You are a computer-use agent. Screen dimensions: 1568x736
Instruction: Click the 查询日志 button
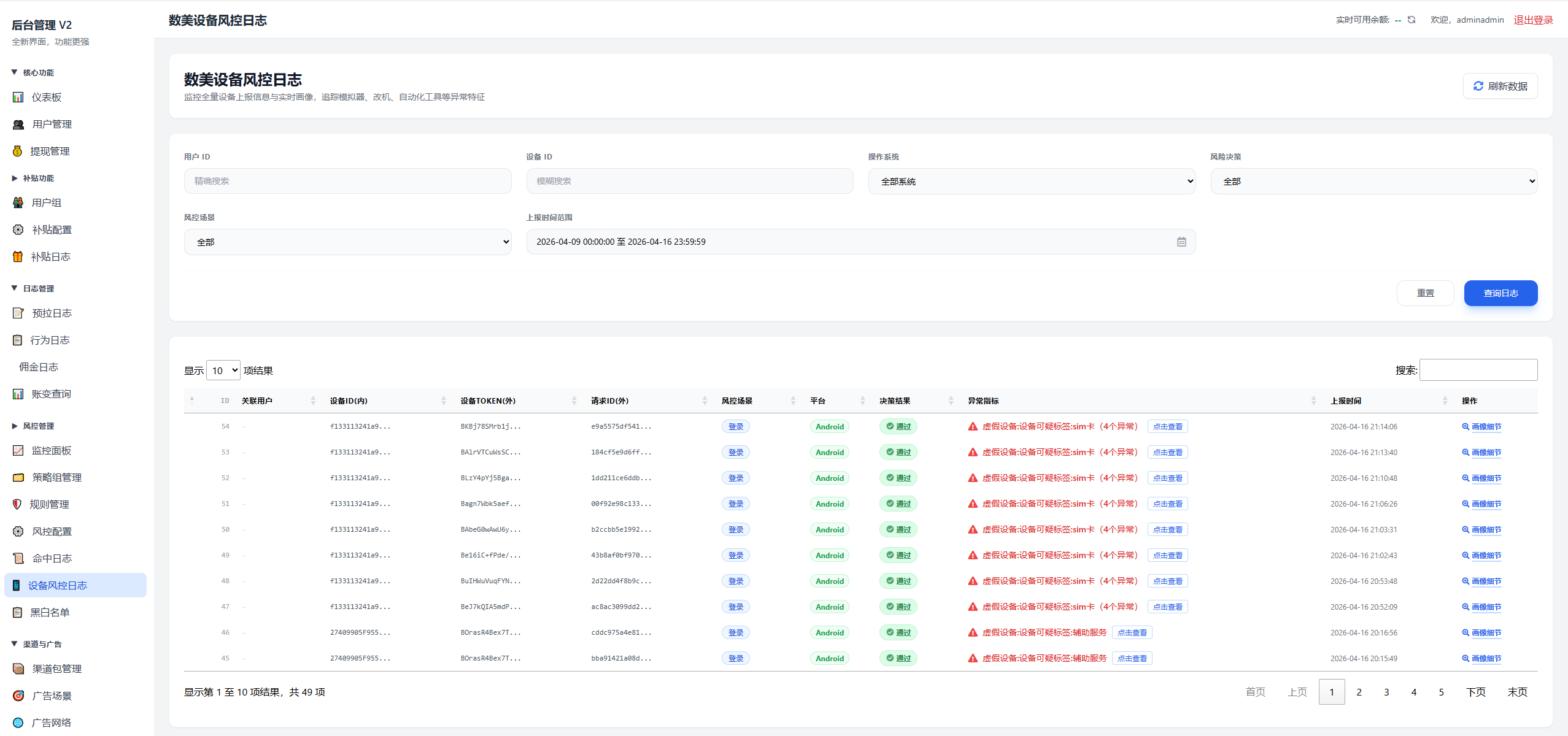point(1500,293)
